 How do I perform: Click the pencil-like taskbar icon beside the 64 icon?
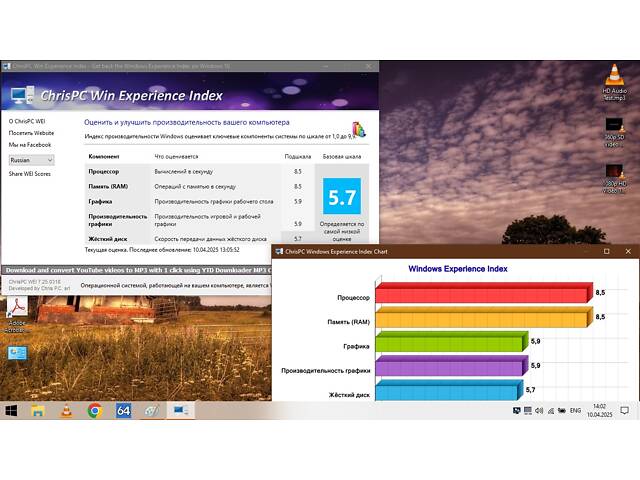click(152, 411)
